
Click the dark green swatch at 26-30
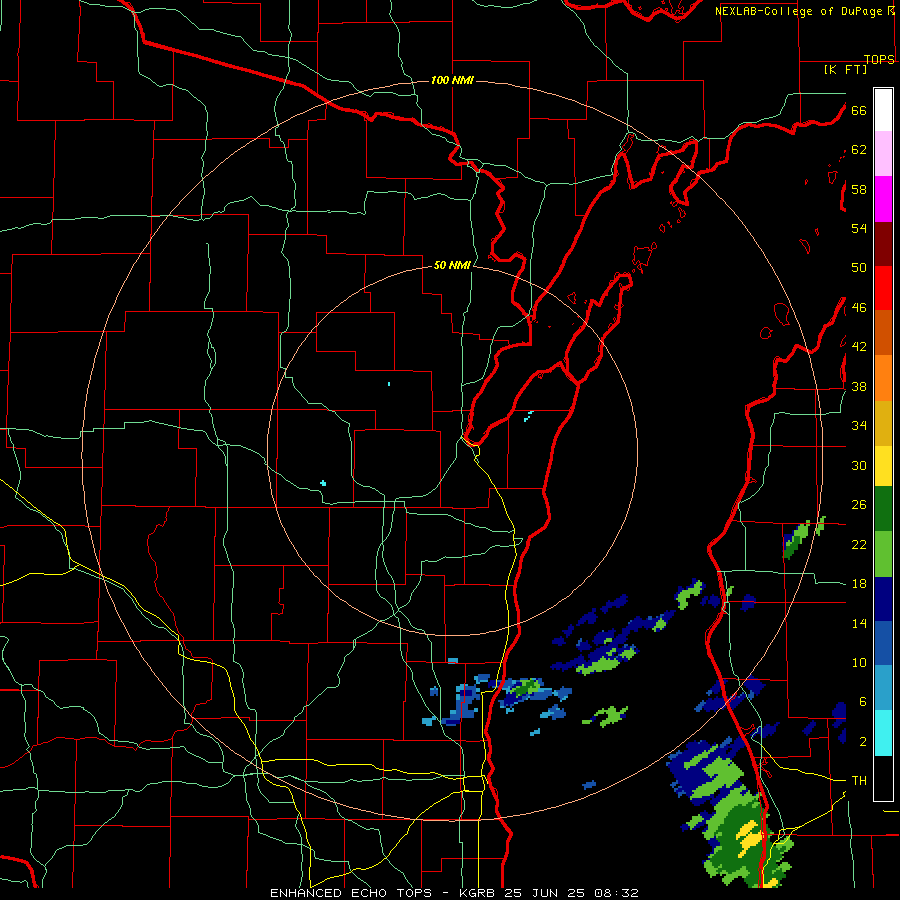click(883, 509)
